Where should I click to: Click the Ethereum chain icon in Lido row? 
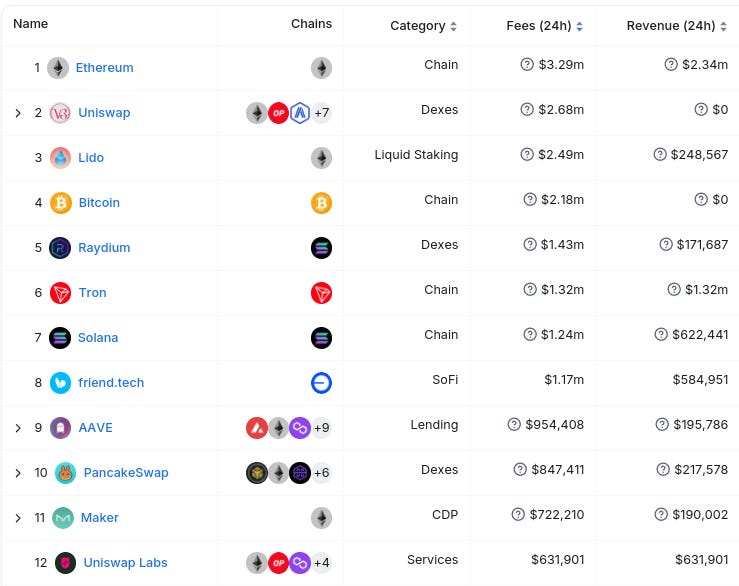pyautogui.click(x=321, y=158)
